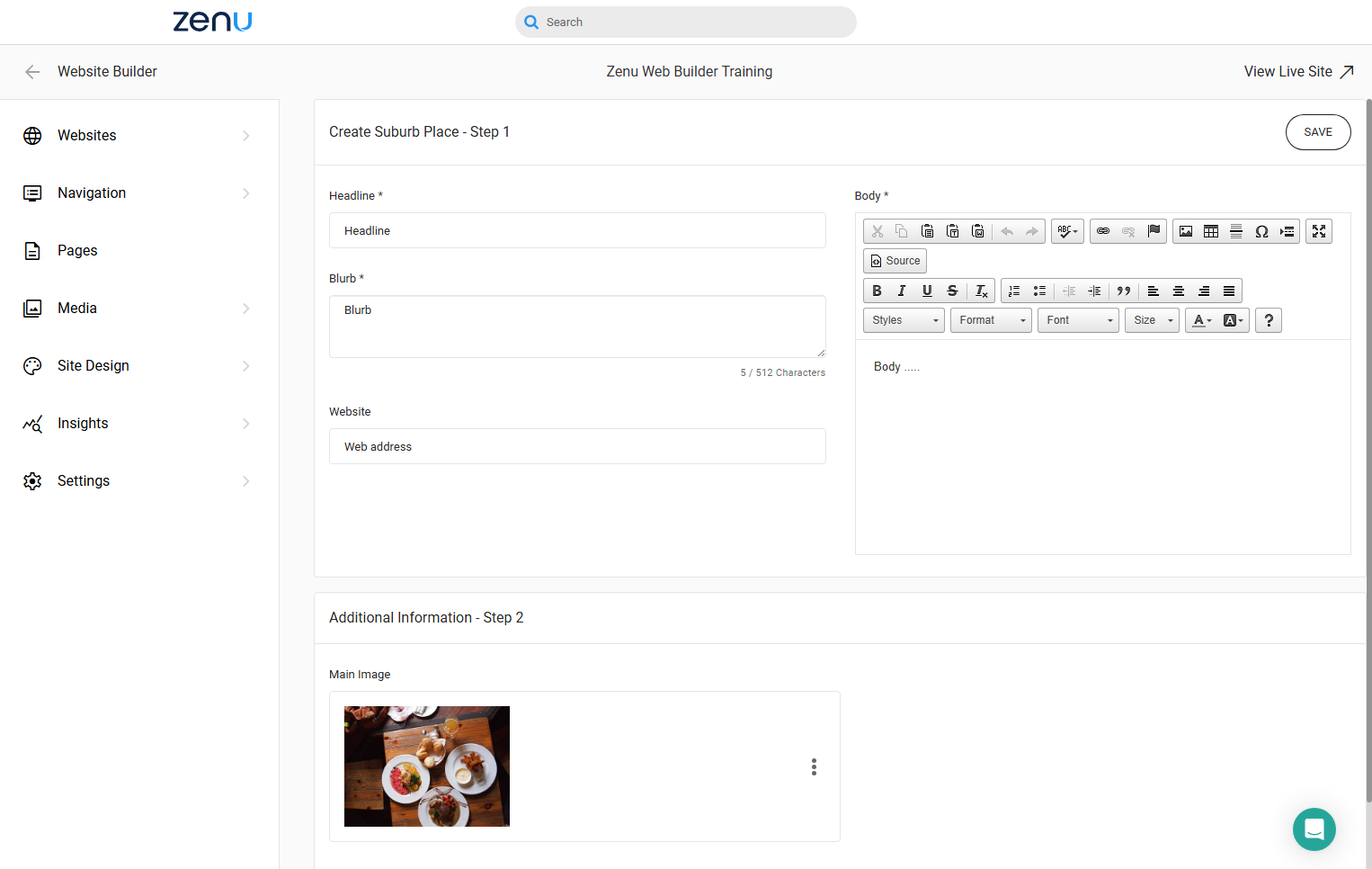Toggle italic text formatting
Image resolution: width=1372 pixels, height=869 pixels.
[902, 291]
